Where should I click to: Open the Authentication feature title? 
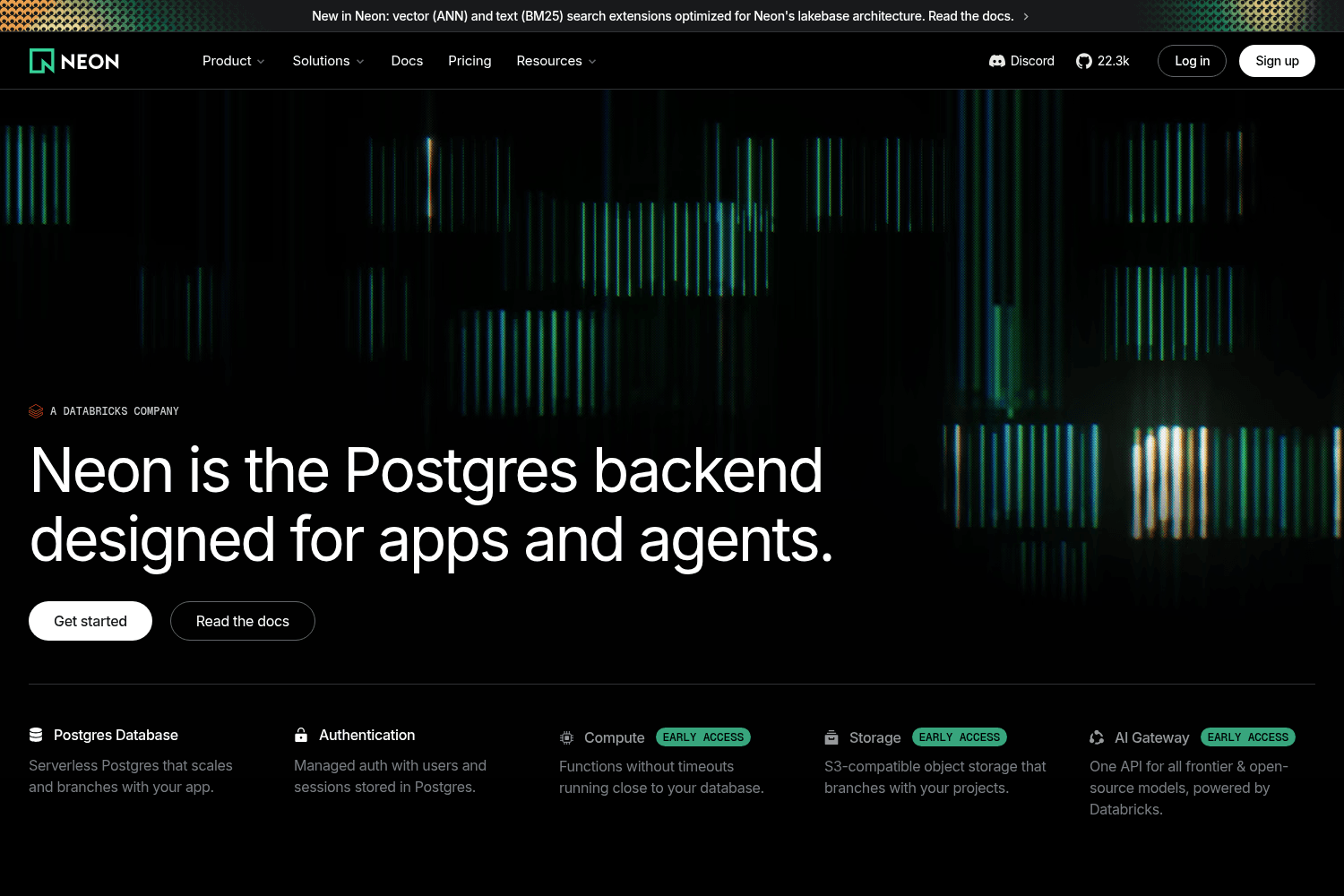(x=367, y=735)
